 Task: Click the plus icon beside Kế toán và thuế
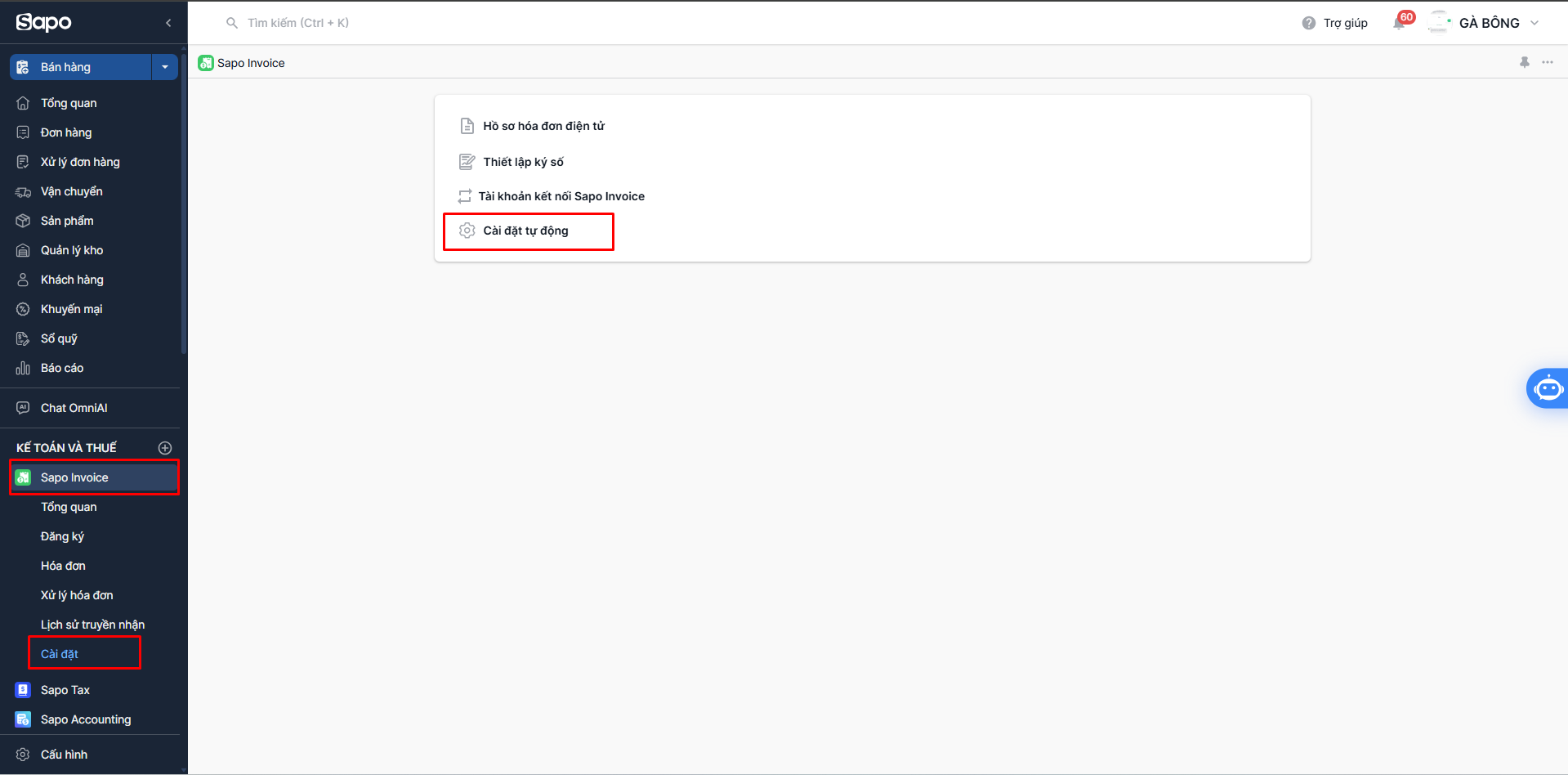tap(165, 448)
